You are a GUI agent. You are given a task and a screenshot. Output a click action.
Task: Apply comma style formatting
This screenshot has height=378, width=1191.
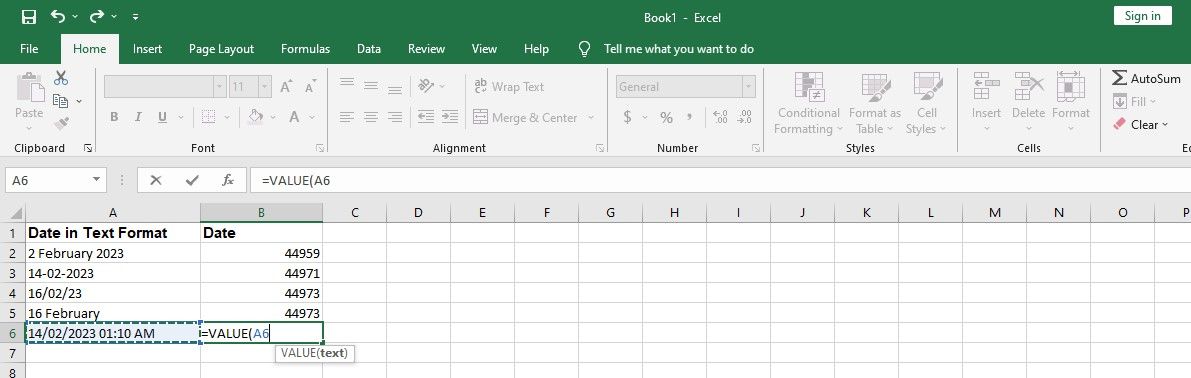(x=690, y=117)
